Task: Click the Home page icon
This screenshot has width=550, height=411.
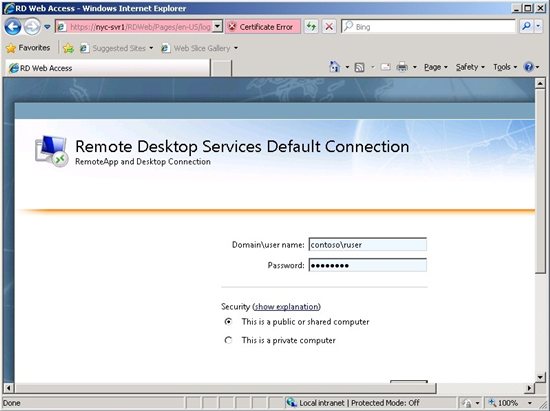Action: click(x=335, y=67)
